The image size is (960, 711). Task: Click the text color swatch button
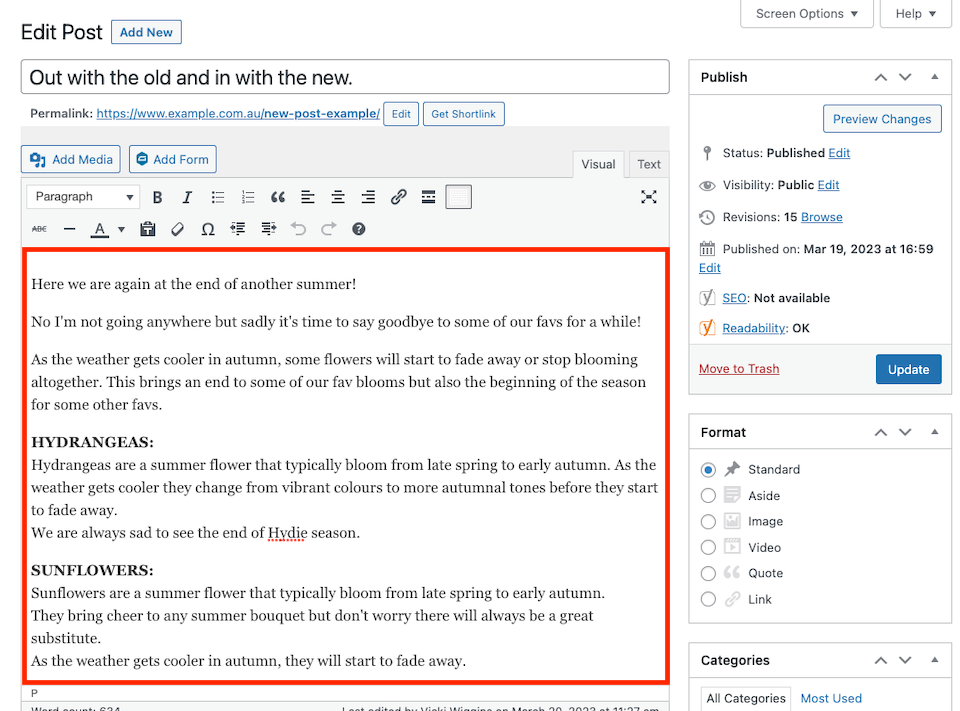pyautogui.click(x=99, y=229)
